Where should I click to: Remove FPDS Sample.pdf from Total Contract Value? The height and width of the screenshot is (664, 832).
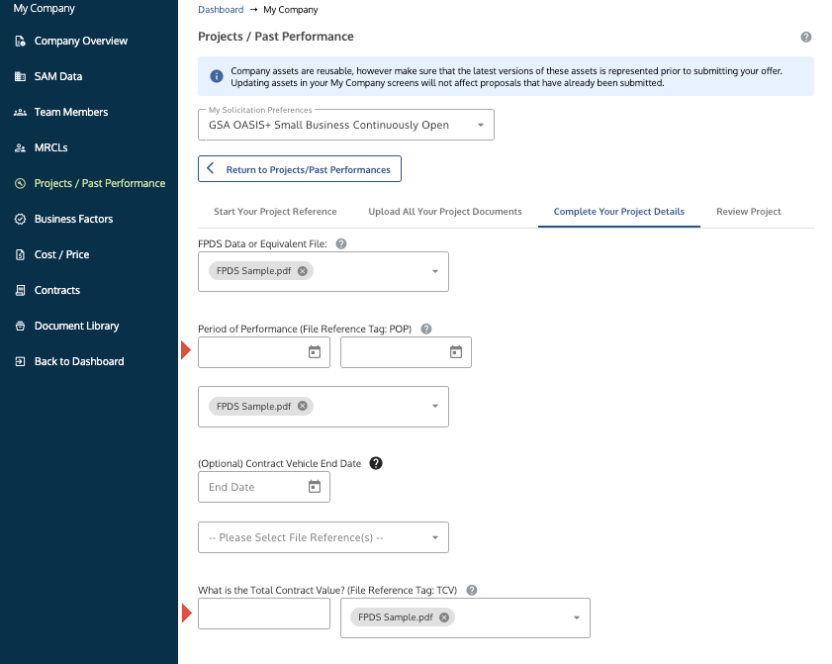point(443,617)
